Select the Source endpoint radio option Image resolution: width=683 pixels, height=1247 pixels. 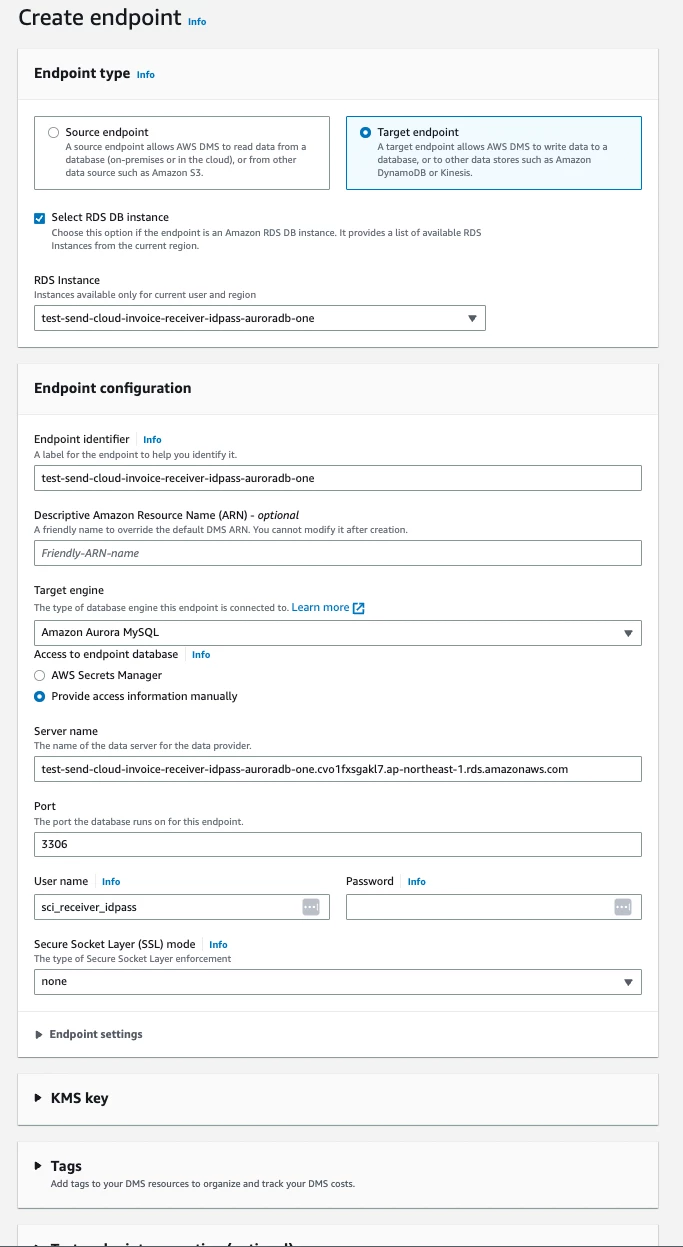53,132
